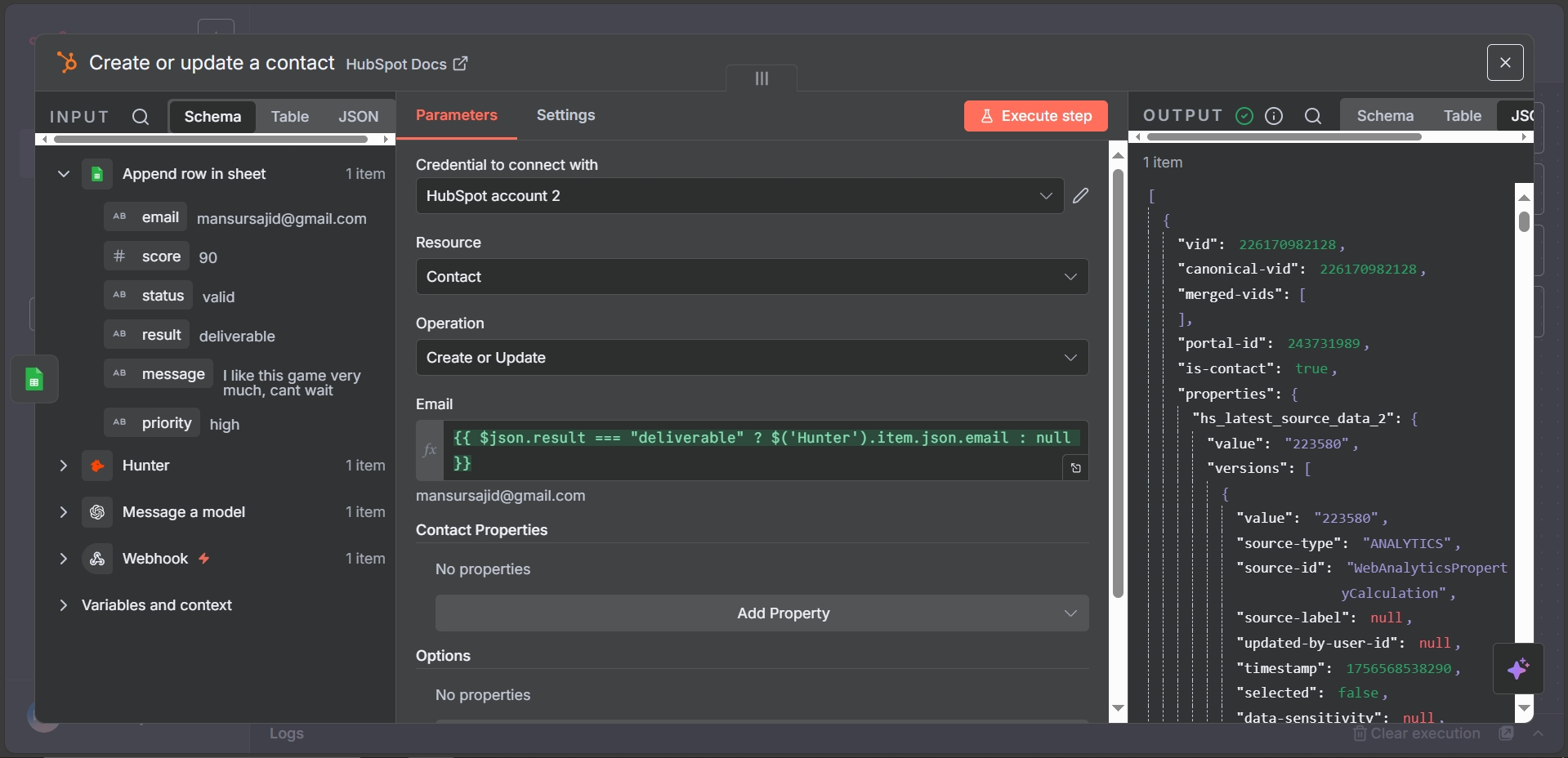
Task: Click the parameters scrollbar up arrow
Action: (x=1118, y=154)
